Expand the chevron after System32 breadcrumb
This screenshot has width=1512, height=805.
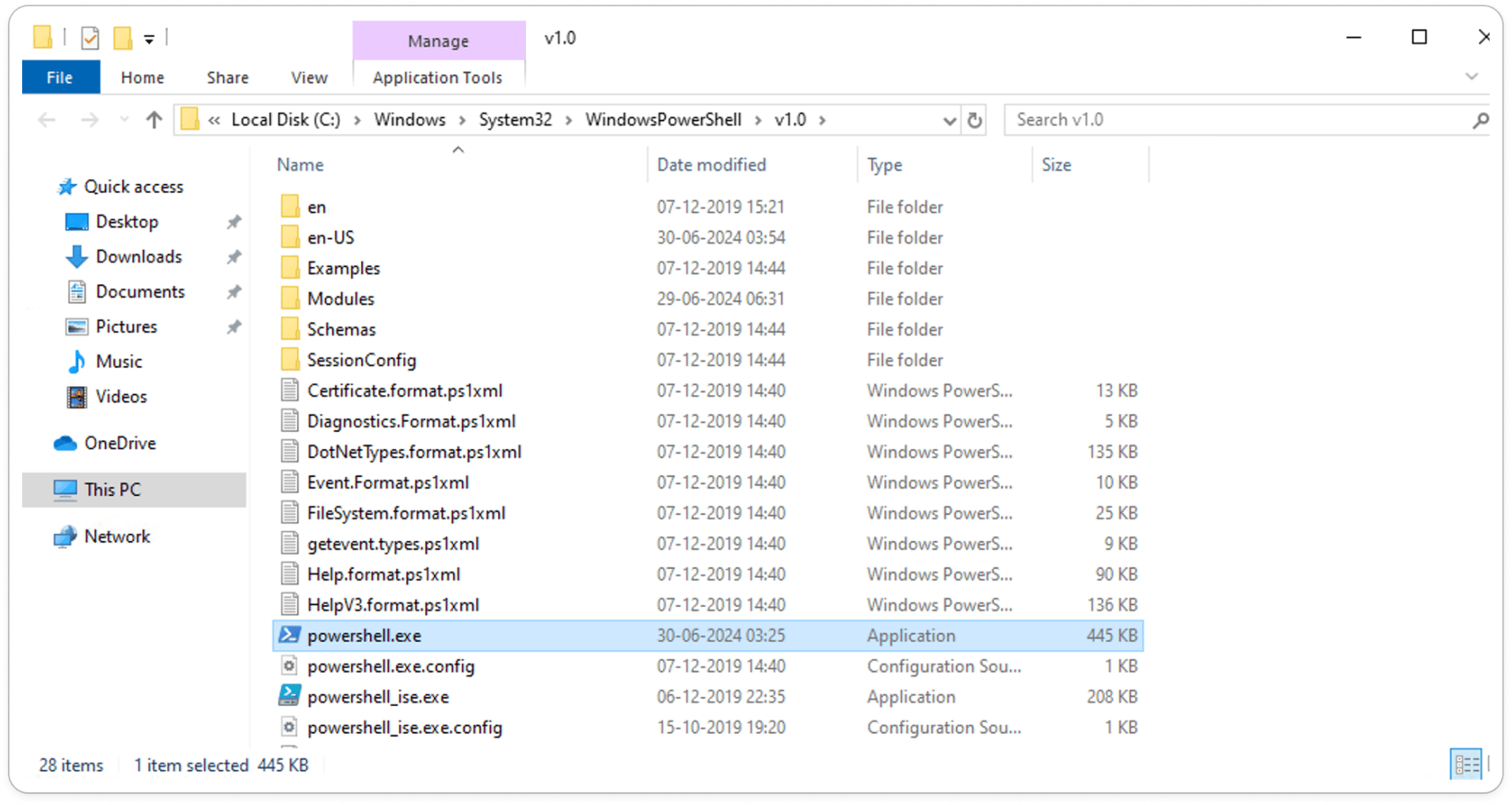pos(569,120)
